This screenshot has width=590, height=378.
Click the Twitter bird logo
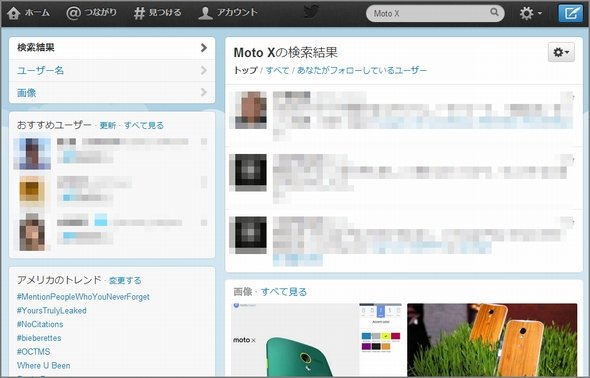click(x=312, y=12)
